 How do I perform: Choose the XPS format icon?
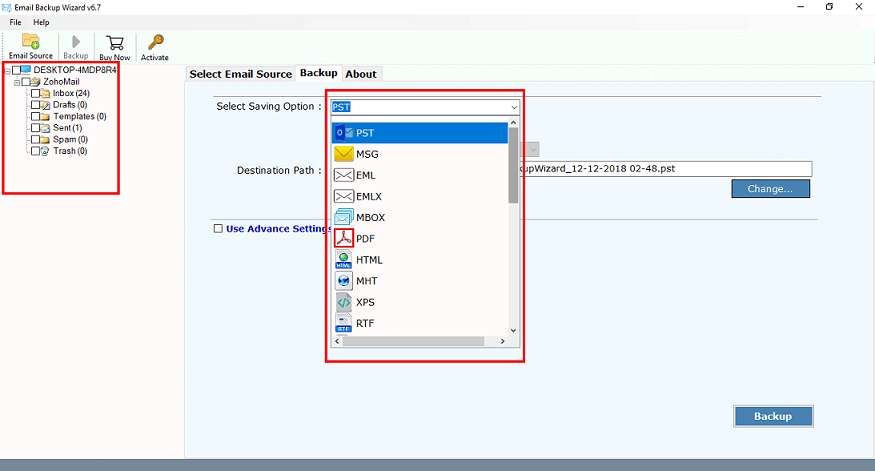[344, 301]
